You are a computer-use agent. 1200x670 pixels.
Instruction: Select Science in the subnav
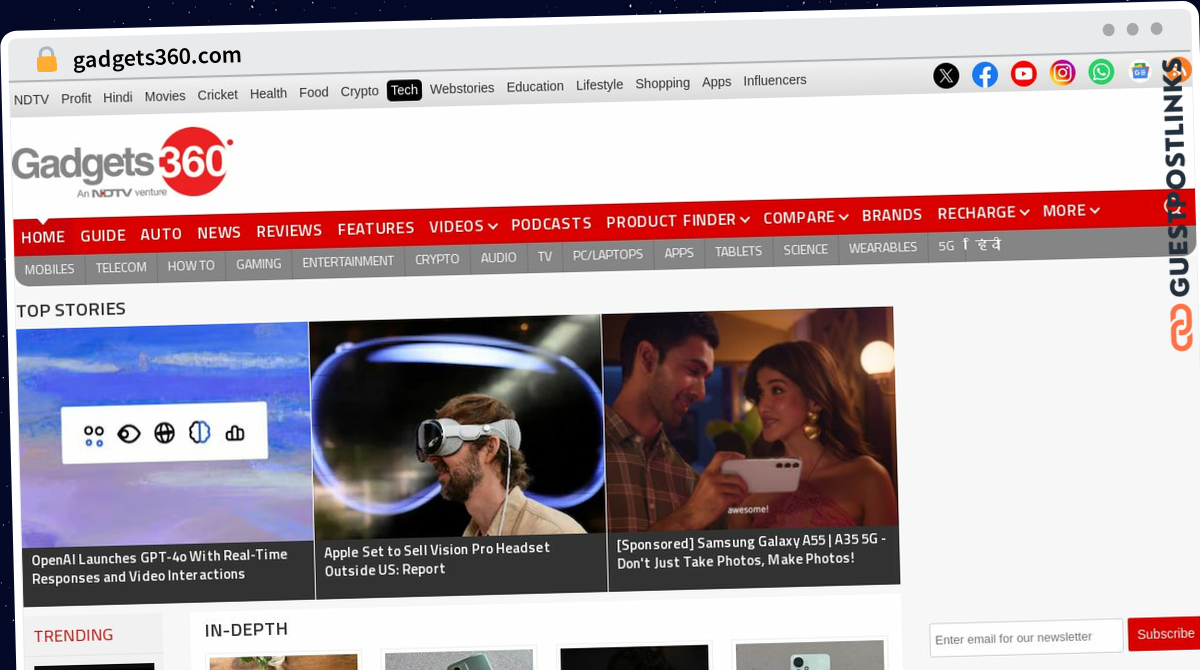click(x=805, y=250)
